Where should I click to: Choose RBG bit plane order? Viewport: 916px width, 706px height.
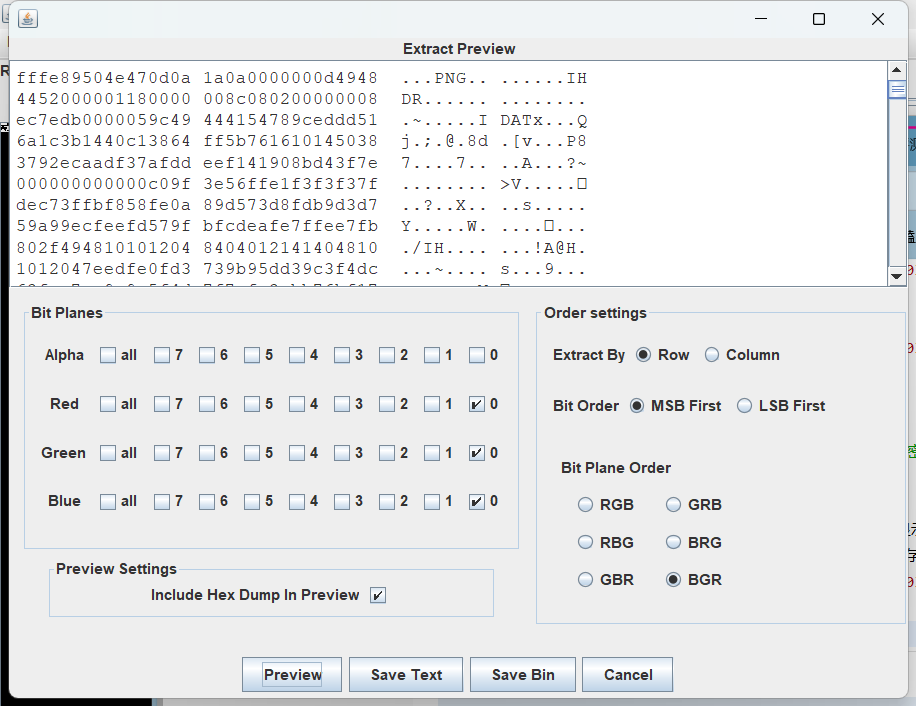click(x=585, y=542)
